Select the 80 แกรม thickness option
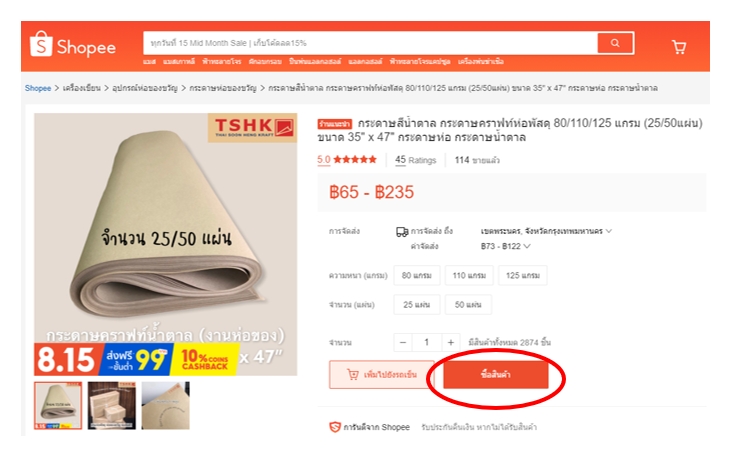 pyautogui.click(x=416, y=276)
